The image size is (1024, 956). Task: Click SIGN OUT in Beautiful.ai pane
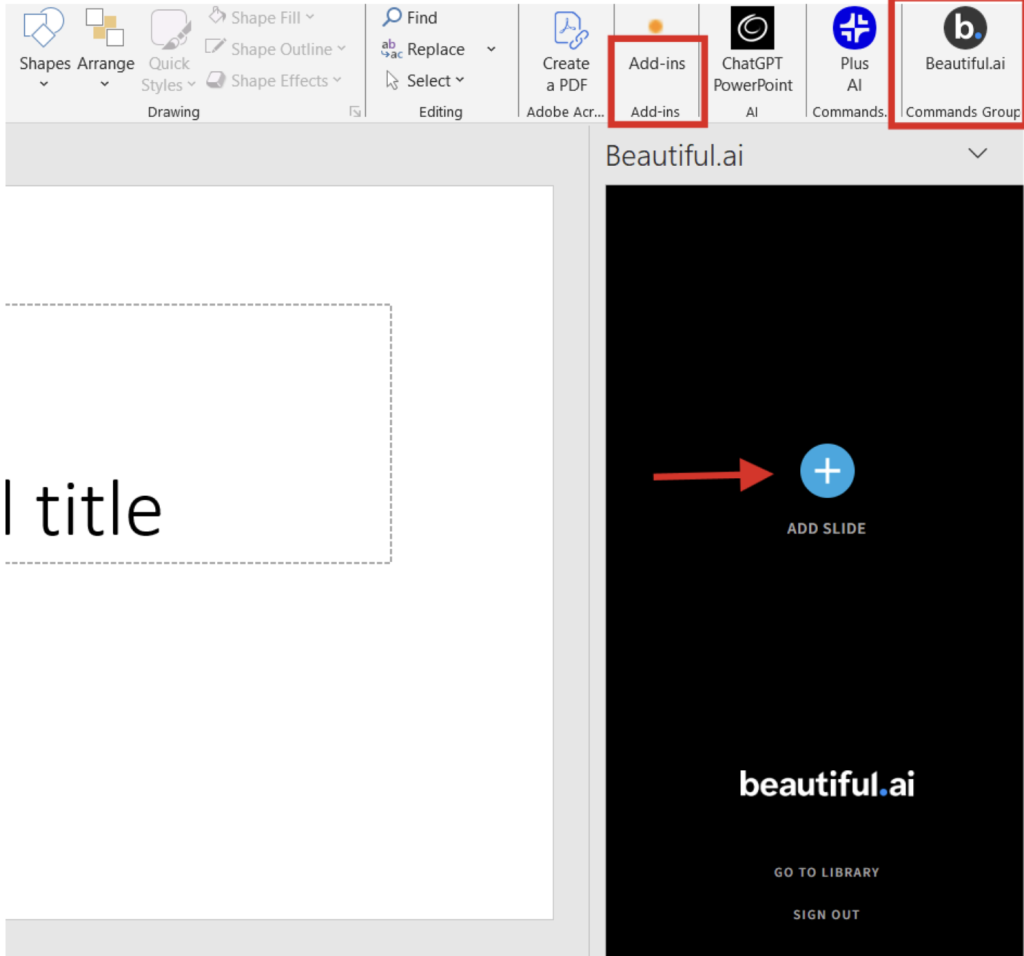(827, 915)
